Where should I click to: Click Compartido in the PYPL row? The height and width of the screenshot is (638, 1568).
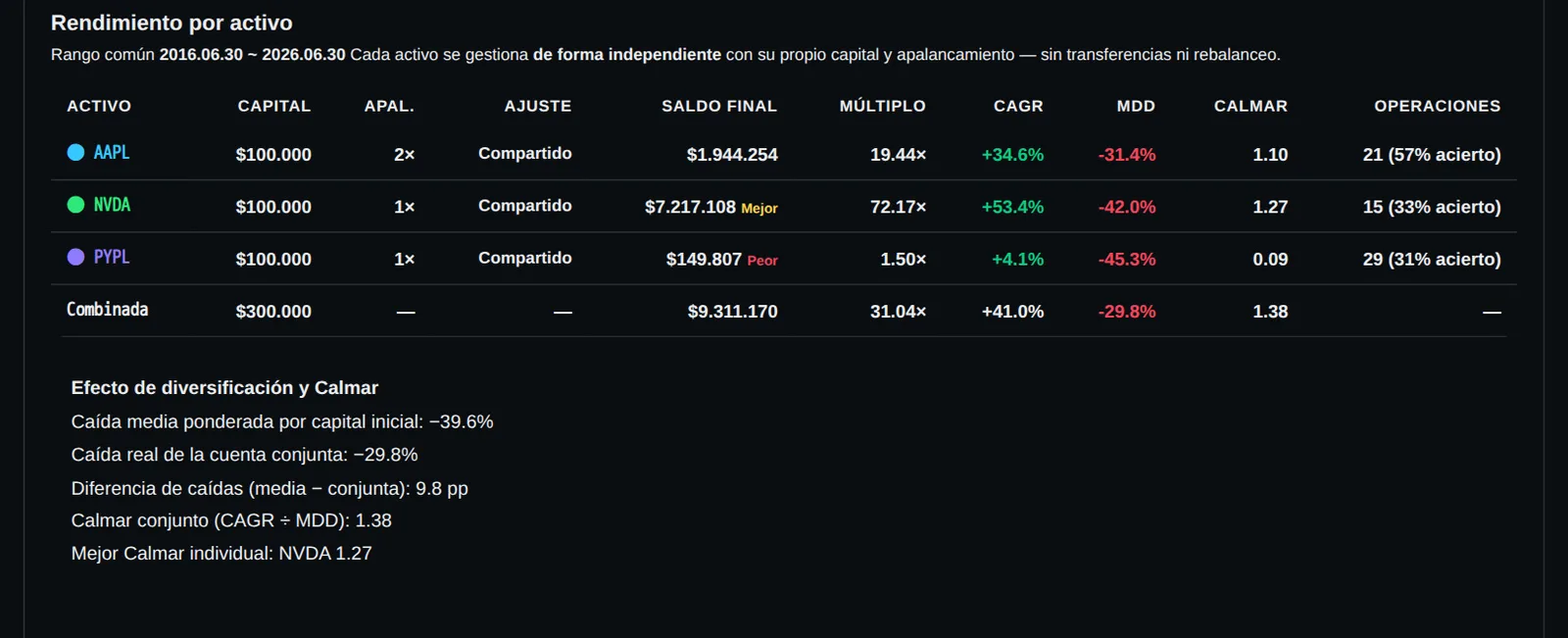(525, 258)
